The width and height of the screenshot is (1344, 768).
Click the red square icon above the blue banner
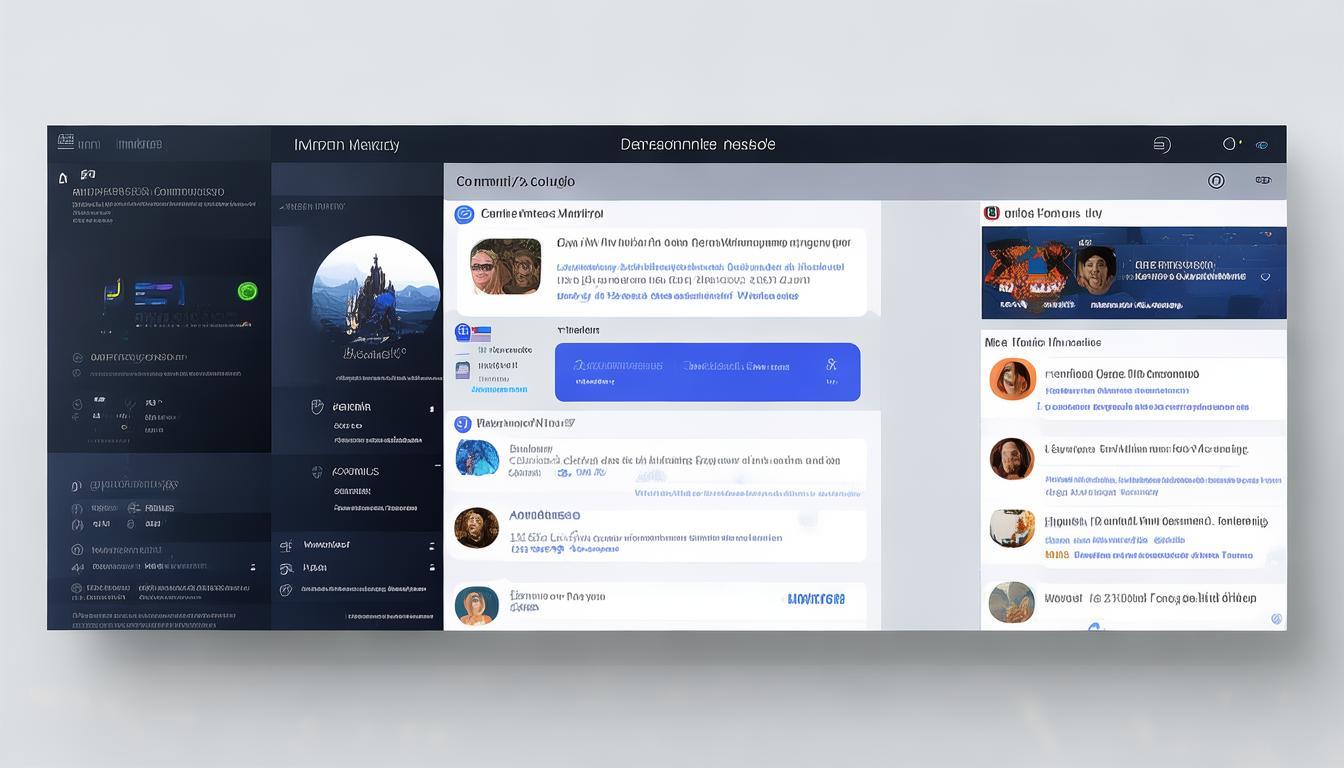[992, 213]
